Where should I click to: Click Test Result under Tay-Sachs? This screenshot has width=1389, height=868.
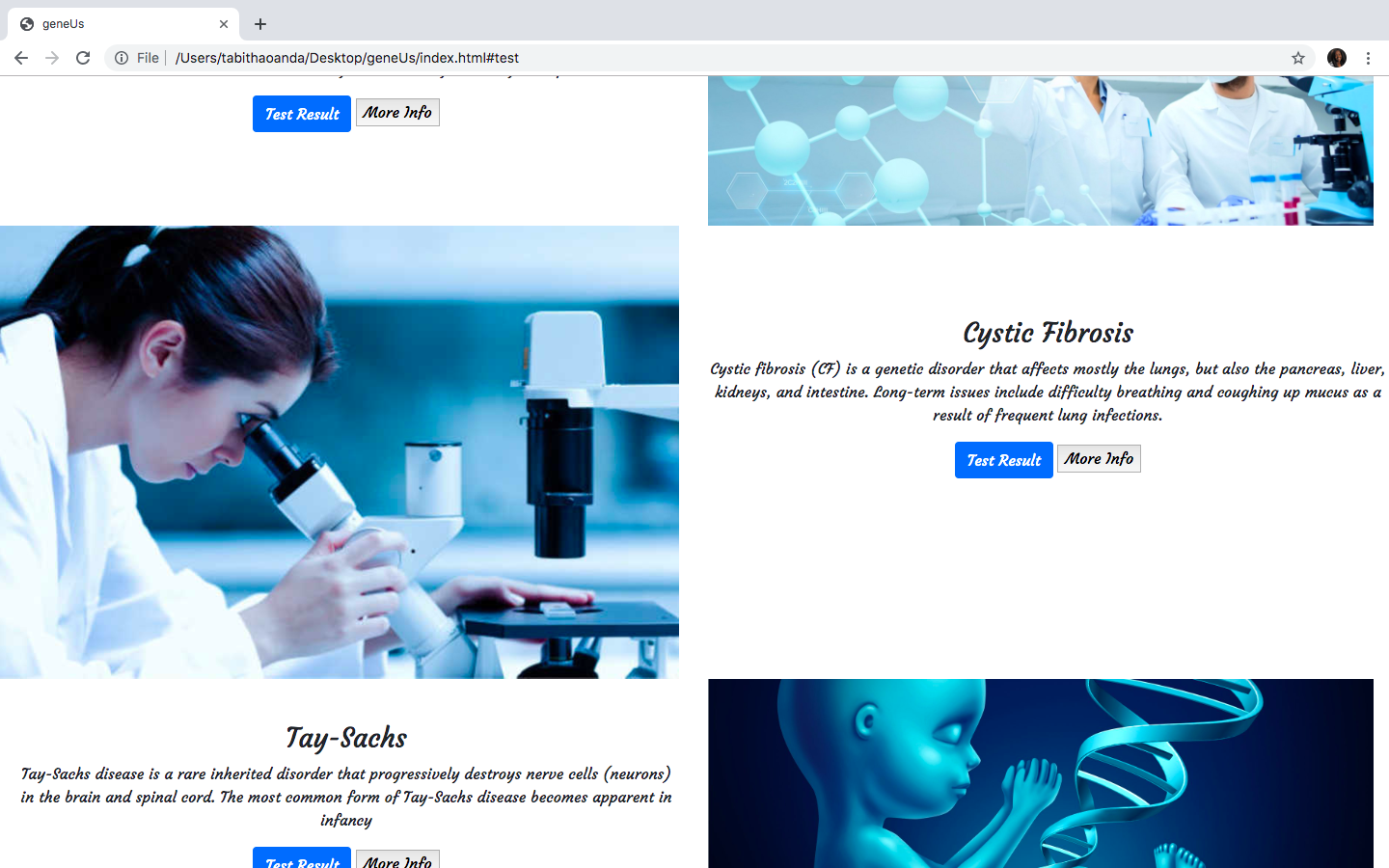(301, 861)
